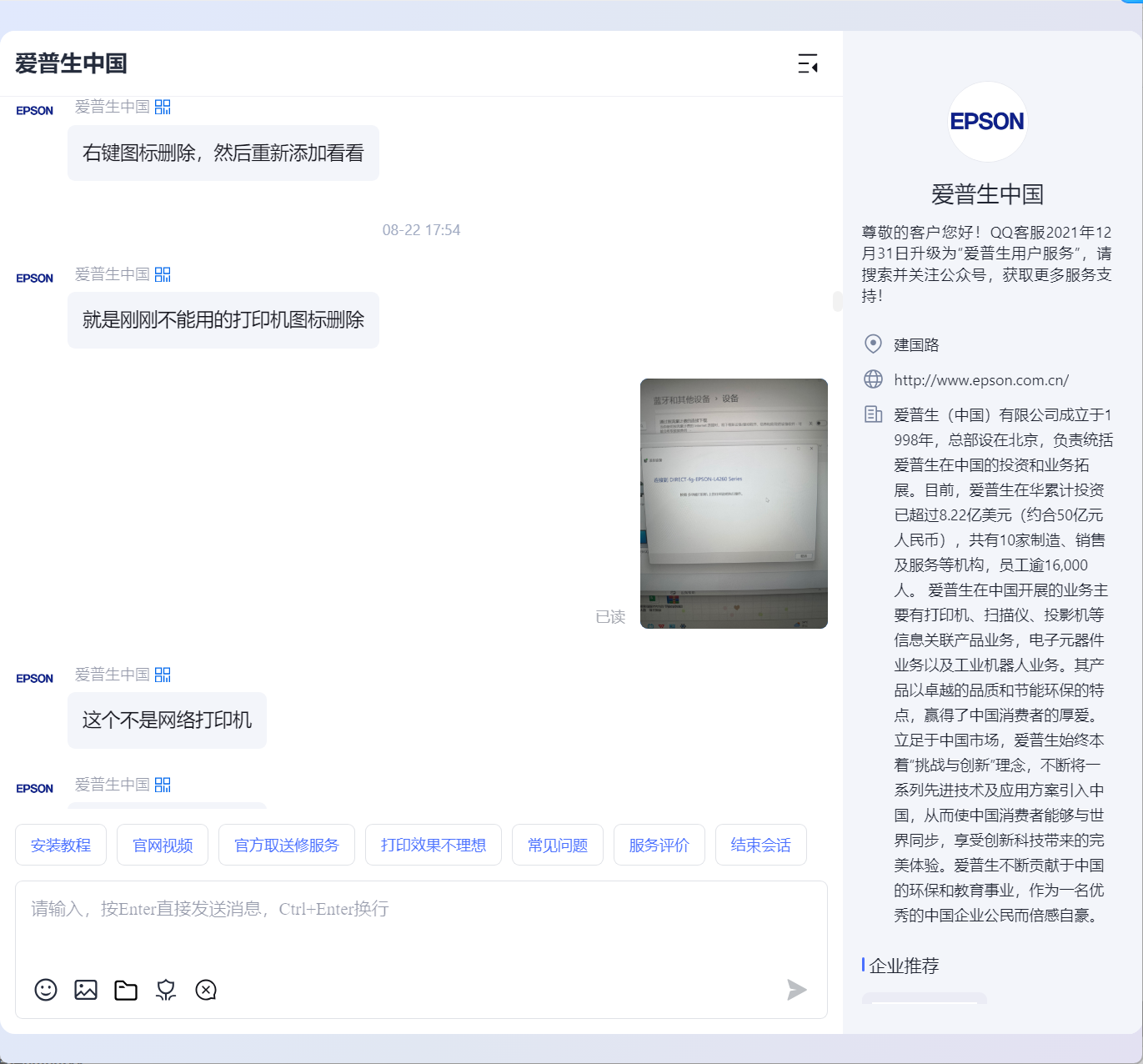Collapse the right info panel icon
Screen dimensions: 1143x1064
tap(807, 63)
